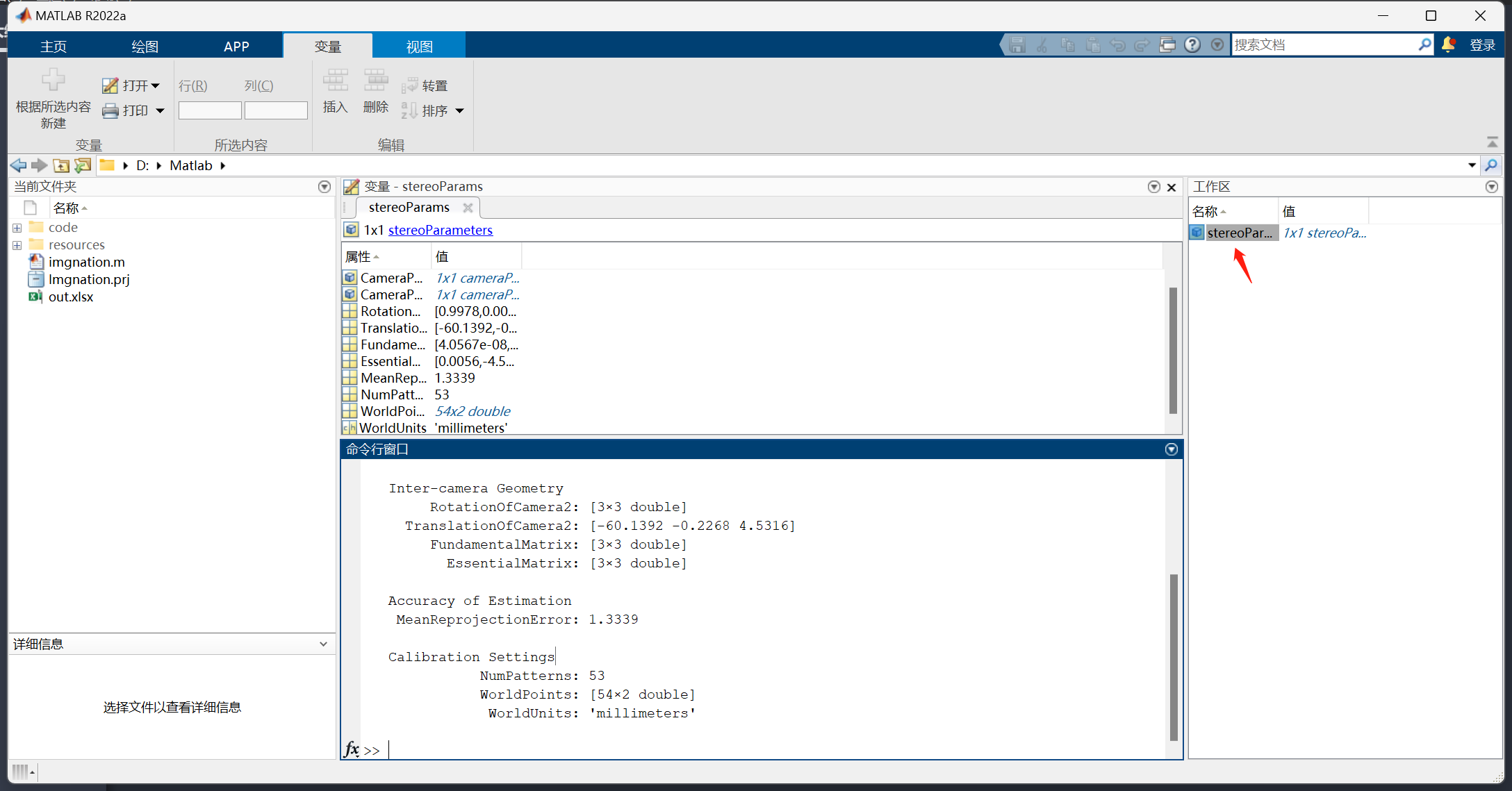This screenshot has width=1512, height=791.
Task: Click the 转置 transpose button
Action: (x=425, y=85)
